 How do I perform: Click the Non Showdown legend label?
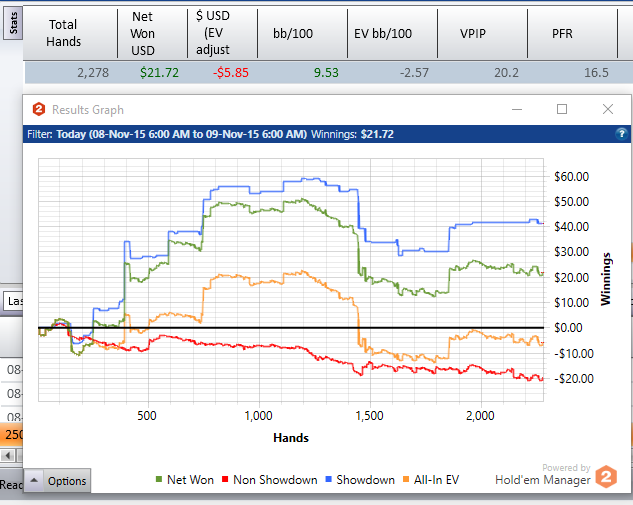pyautogui.click(x=275, y=480)
